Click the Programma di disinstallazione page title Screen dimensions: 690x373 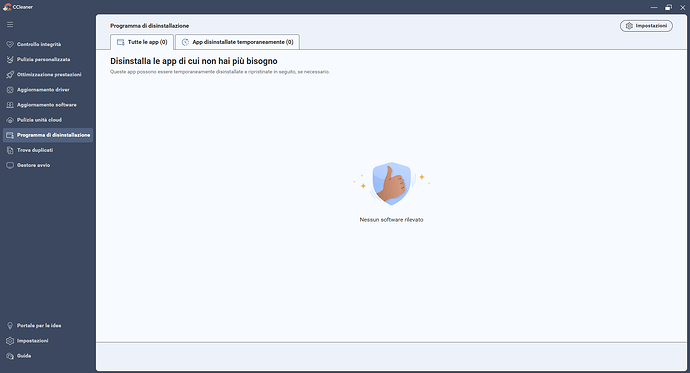pos(150,26)
